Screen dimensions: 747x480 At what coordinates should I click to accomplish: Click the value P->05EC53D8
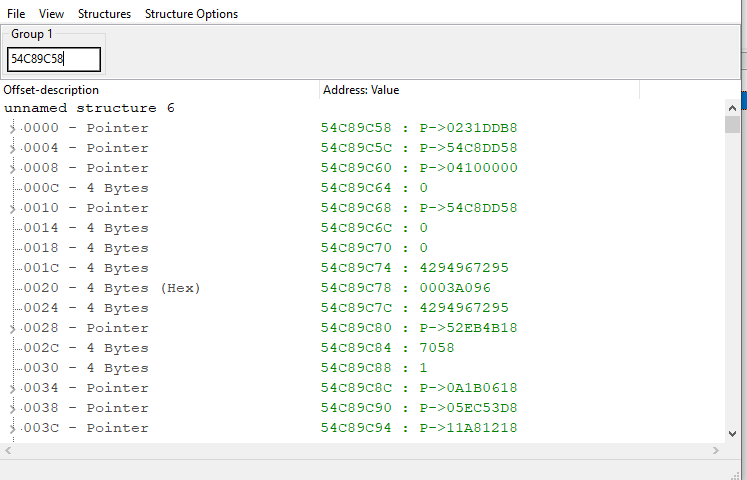tap(468, 408)
